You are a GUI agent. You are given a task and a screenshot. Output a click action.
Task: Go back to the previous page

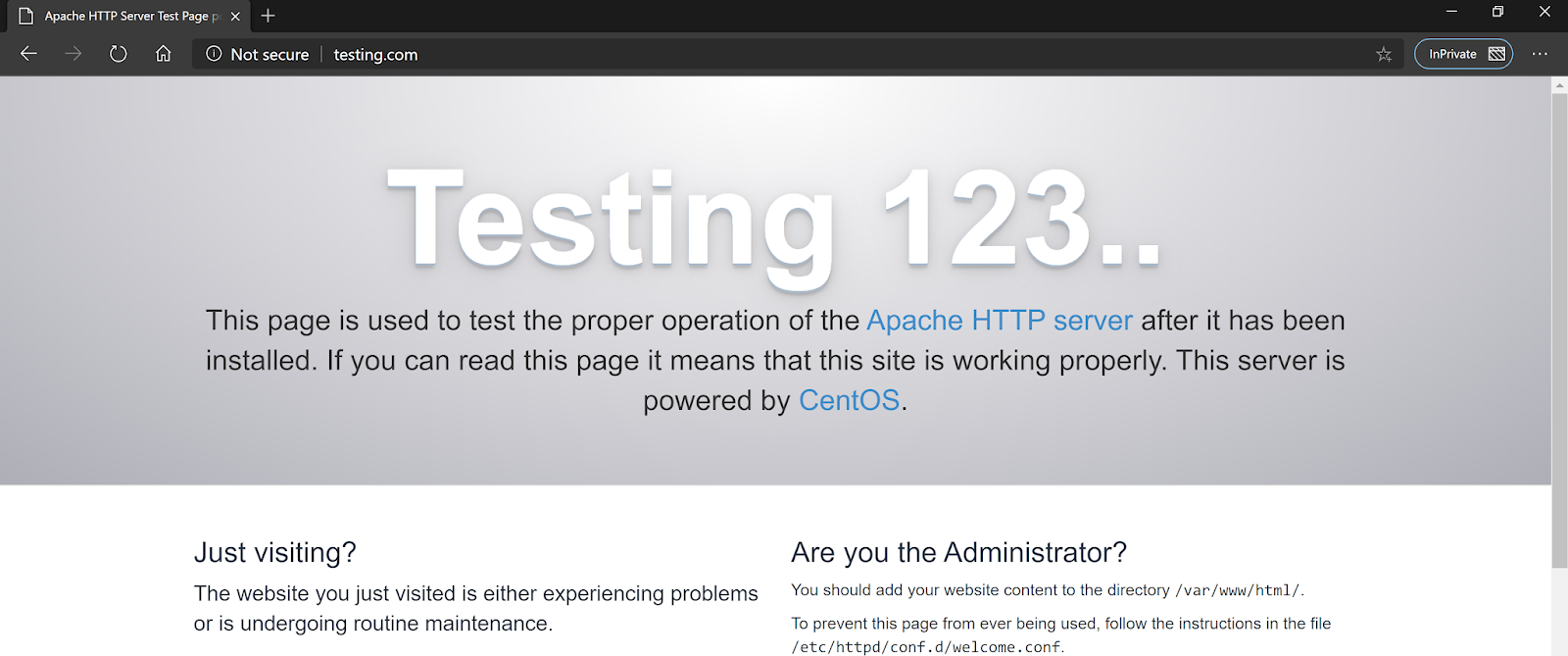28,54
